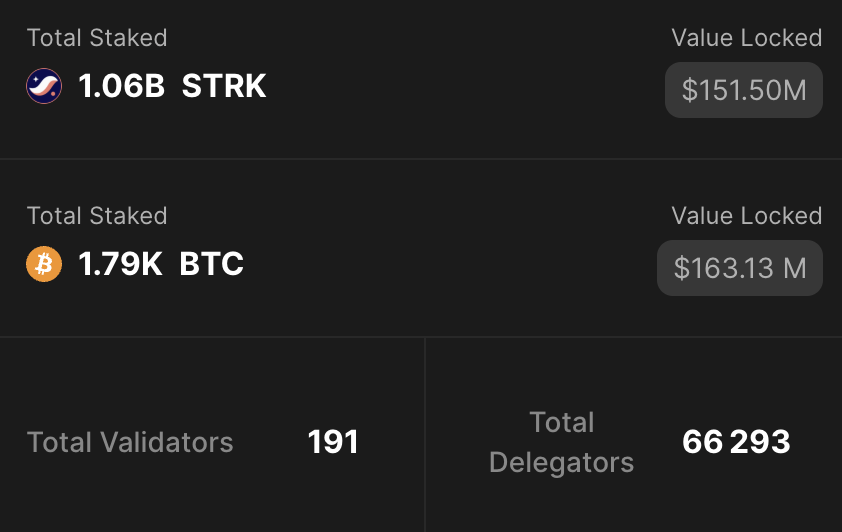Click the 1.06B staked amount
Image resolution: width=842 pixels, height=532 pixels.
pos(121,87)
